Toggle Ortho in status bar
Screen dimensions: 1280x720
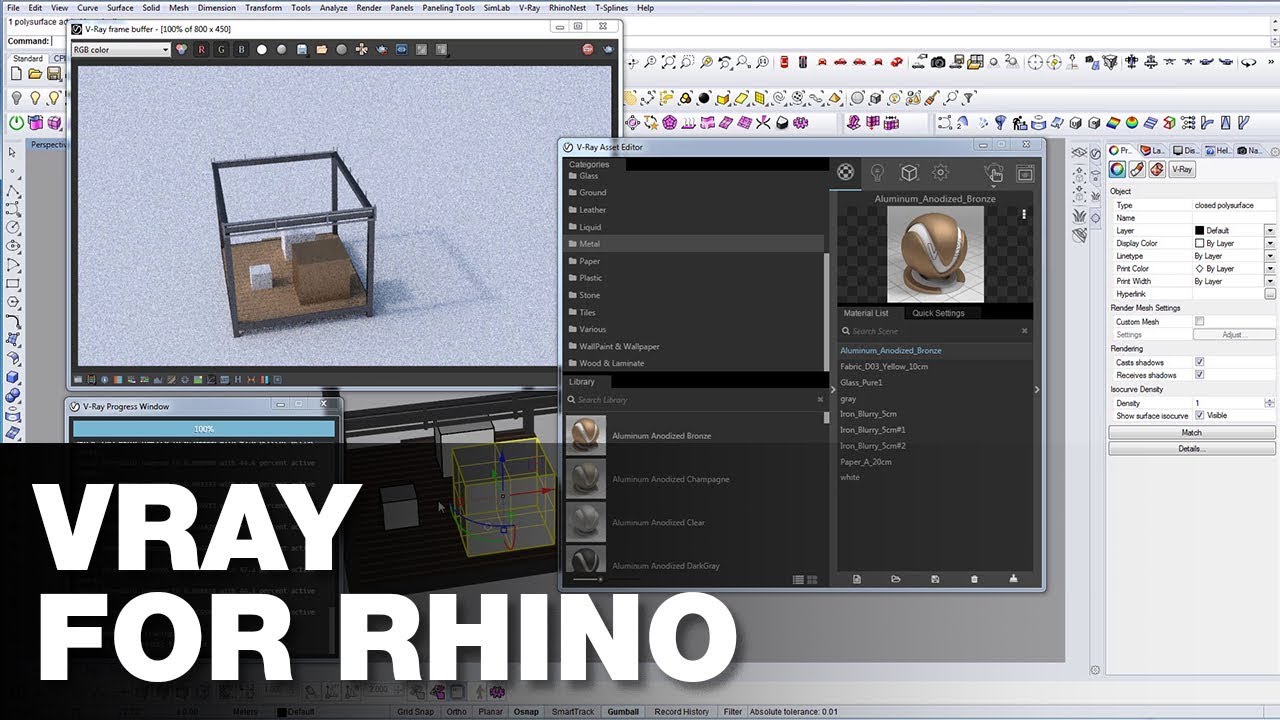coord(456,712)
